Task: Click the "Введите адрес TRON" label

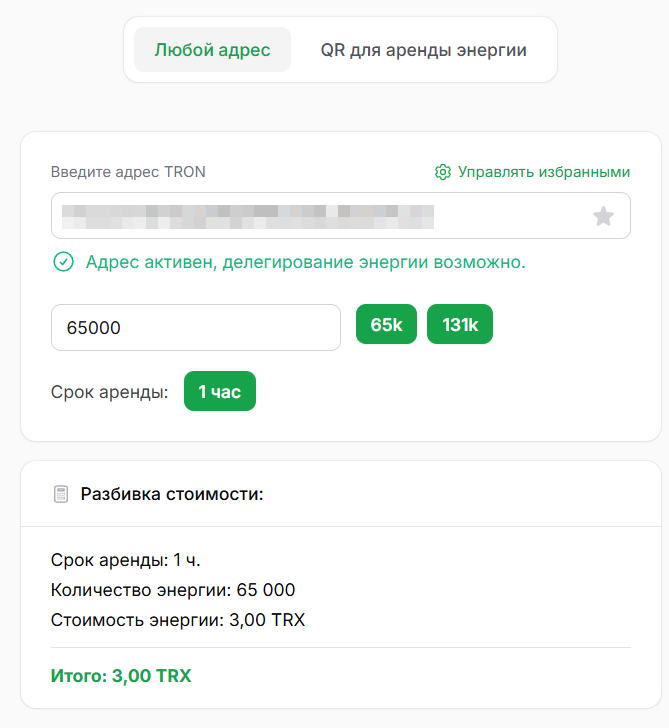Action: (x=128, y=172)
